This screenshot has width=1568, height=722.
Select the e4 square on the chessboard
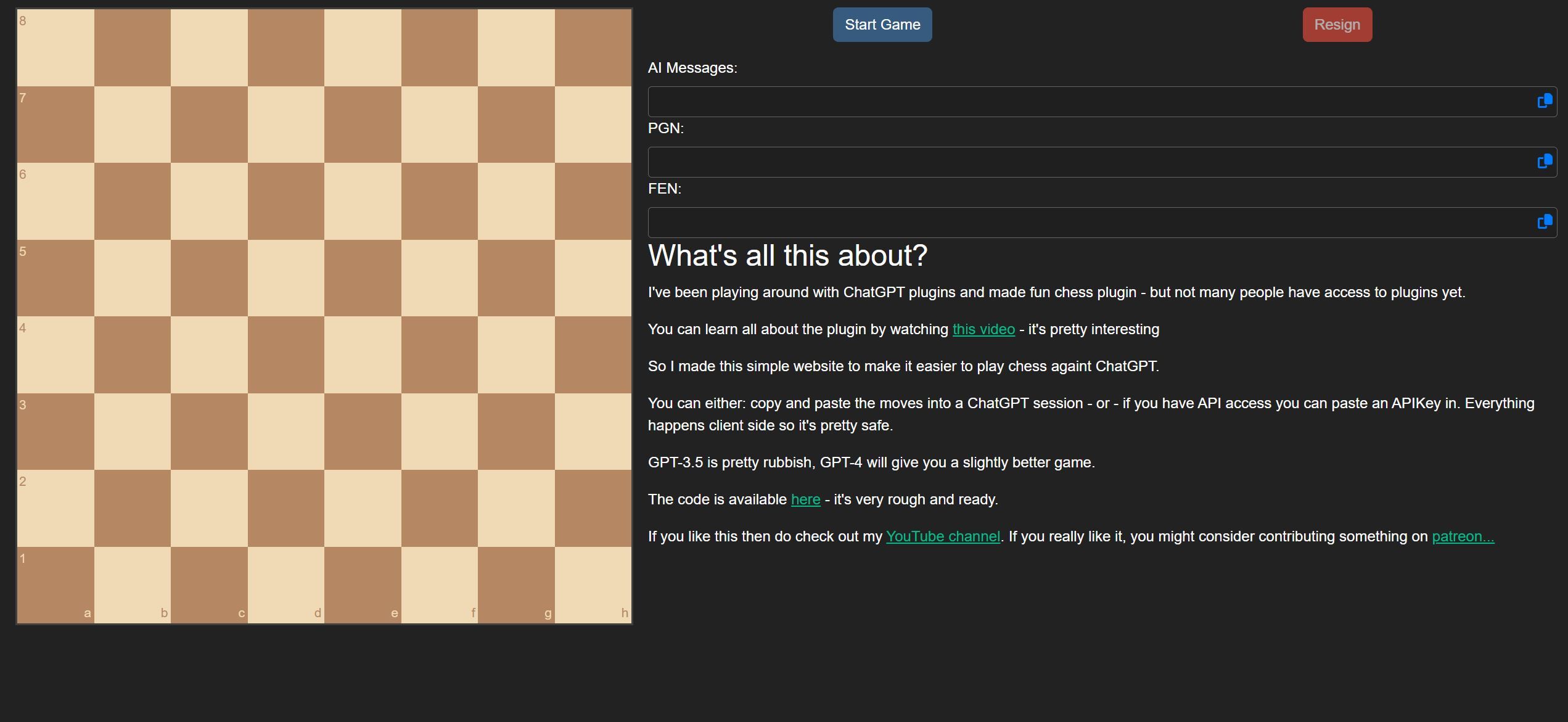pyautogui.click(x=363, y=355)
